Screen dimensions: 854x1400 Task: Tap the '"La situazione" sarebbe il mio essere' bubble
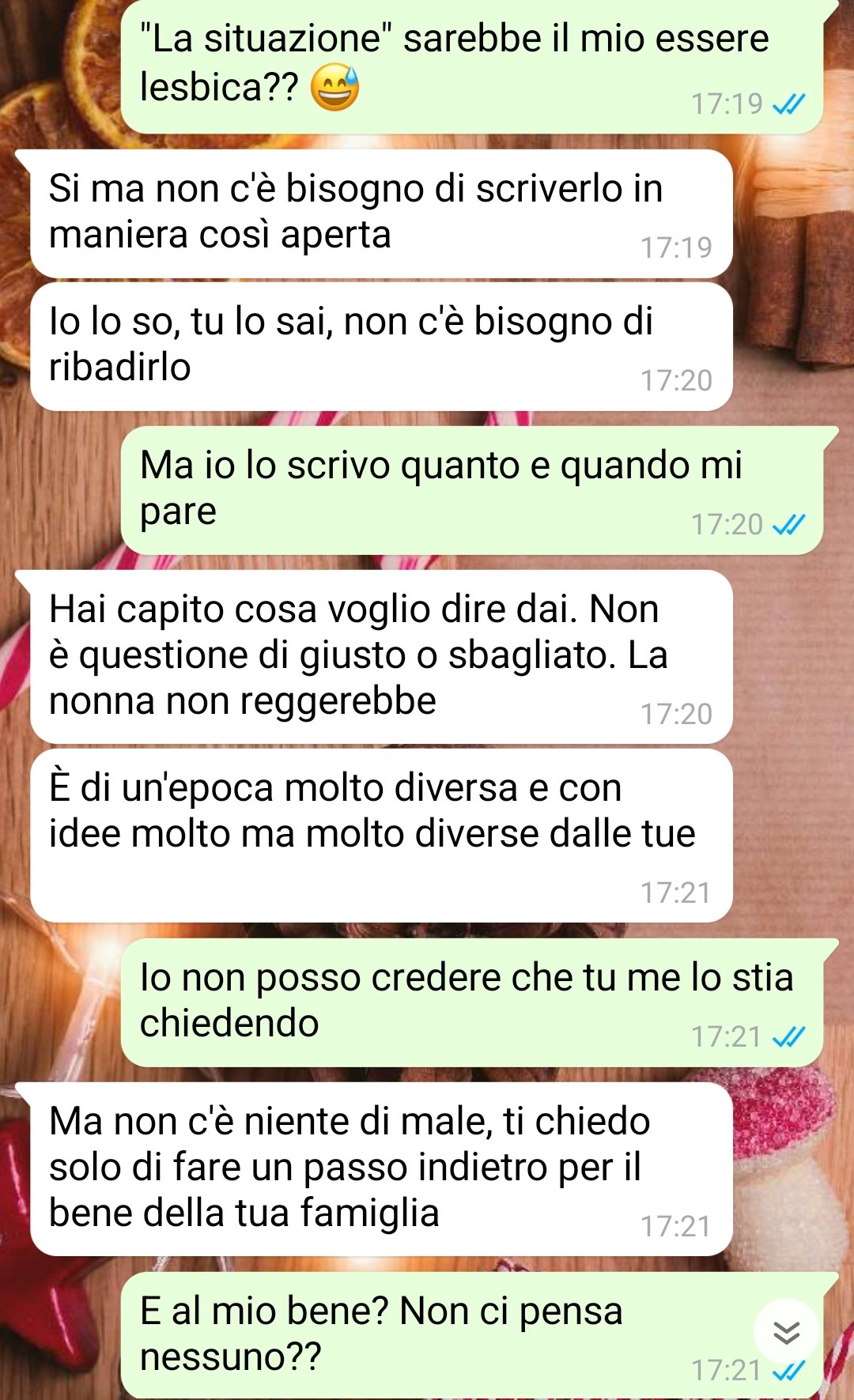click(472, 66)
